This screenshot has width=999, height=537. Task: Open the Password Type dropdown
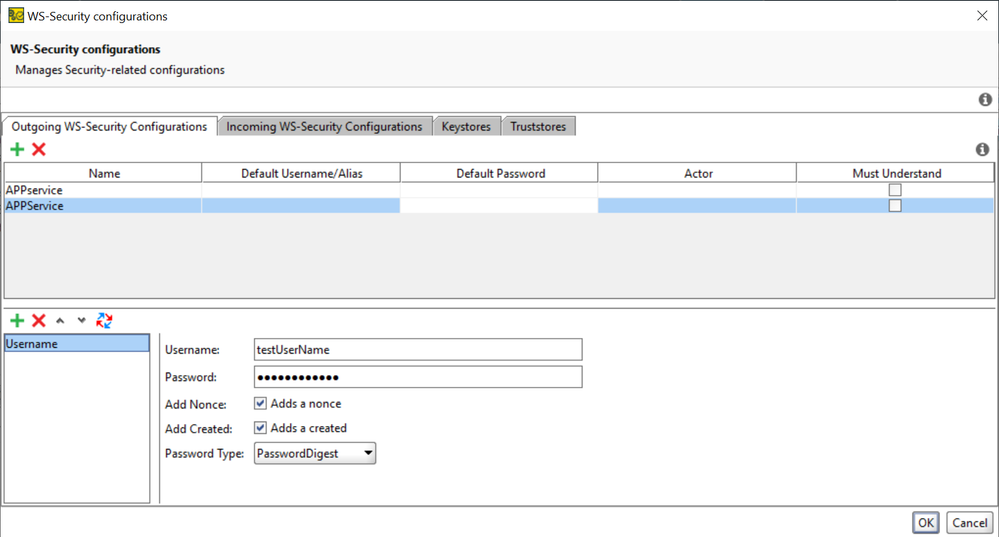[x=315, y=454]
